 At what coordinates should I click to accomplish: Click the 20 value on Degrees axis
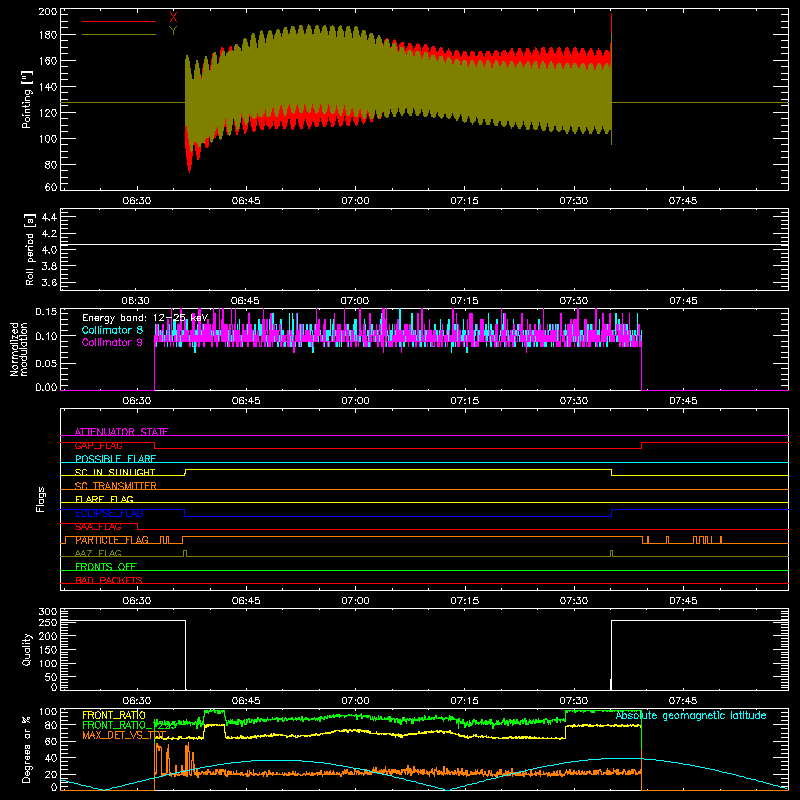click(51, 774)
